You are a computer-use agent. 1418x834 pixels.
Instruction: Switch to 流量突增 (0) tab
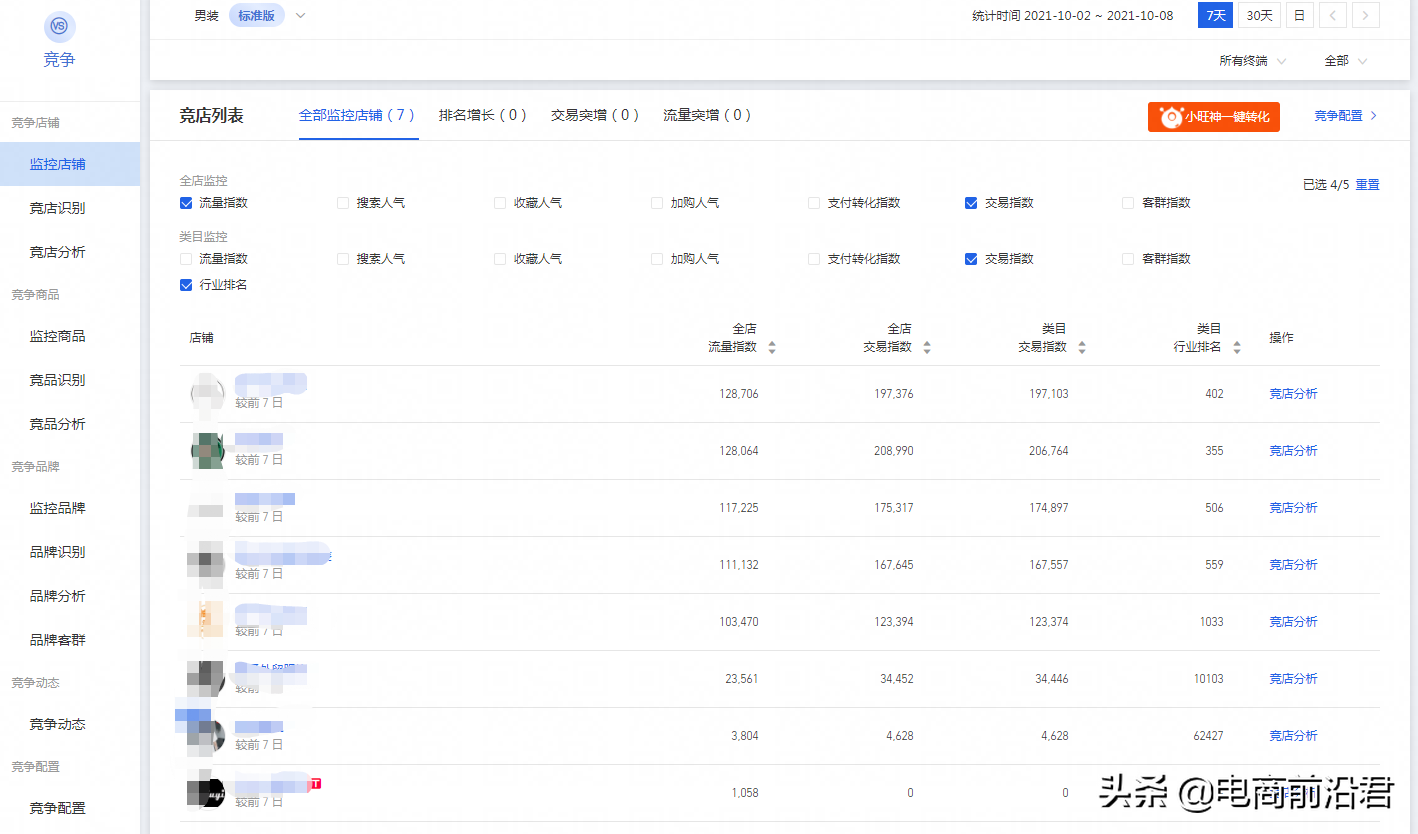(707, 116)
